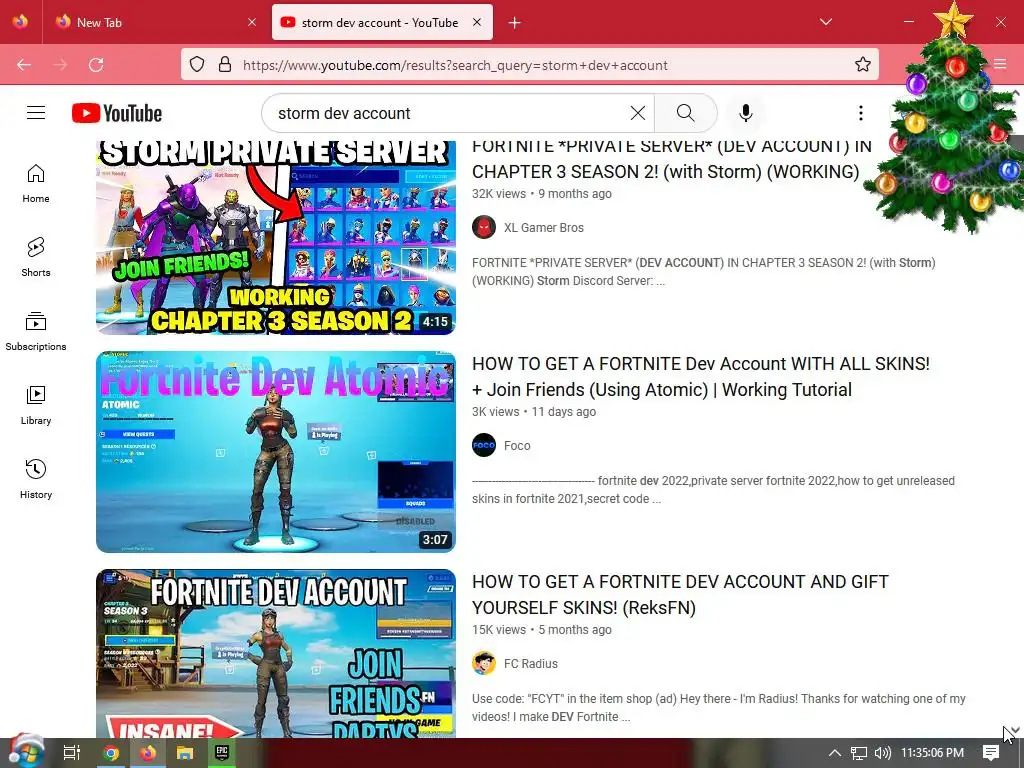This screenshot has width=1024, height=768.
Task: Click '3K views • 11 days ago' text
Action: click(534, 412)
